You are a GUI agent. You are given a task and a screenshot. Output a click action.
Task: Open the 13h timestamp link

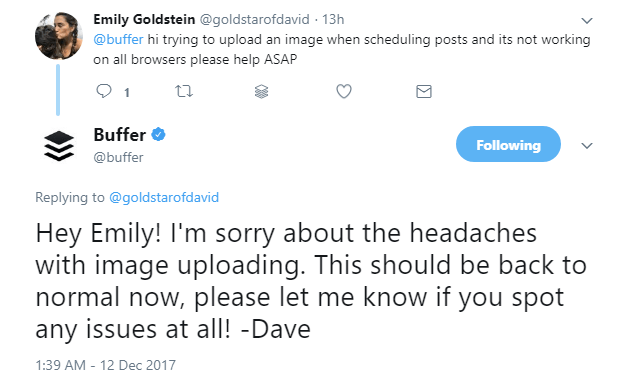coord(333,19)
